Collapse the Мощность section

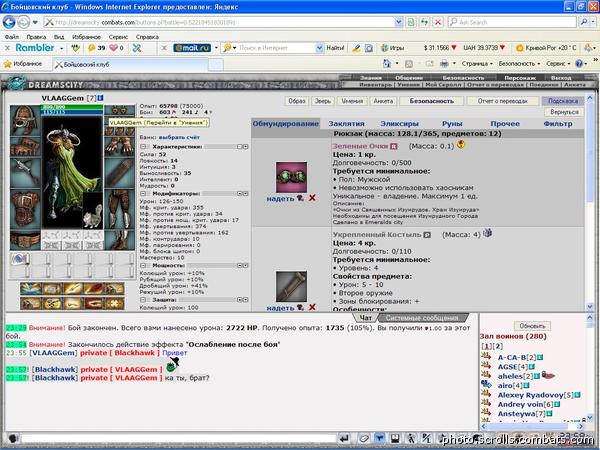point(143,265)
